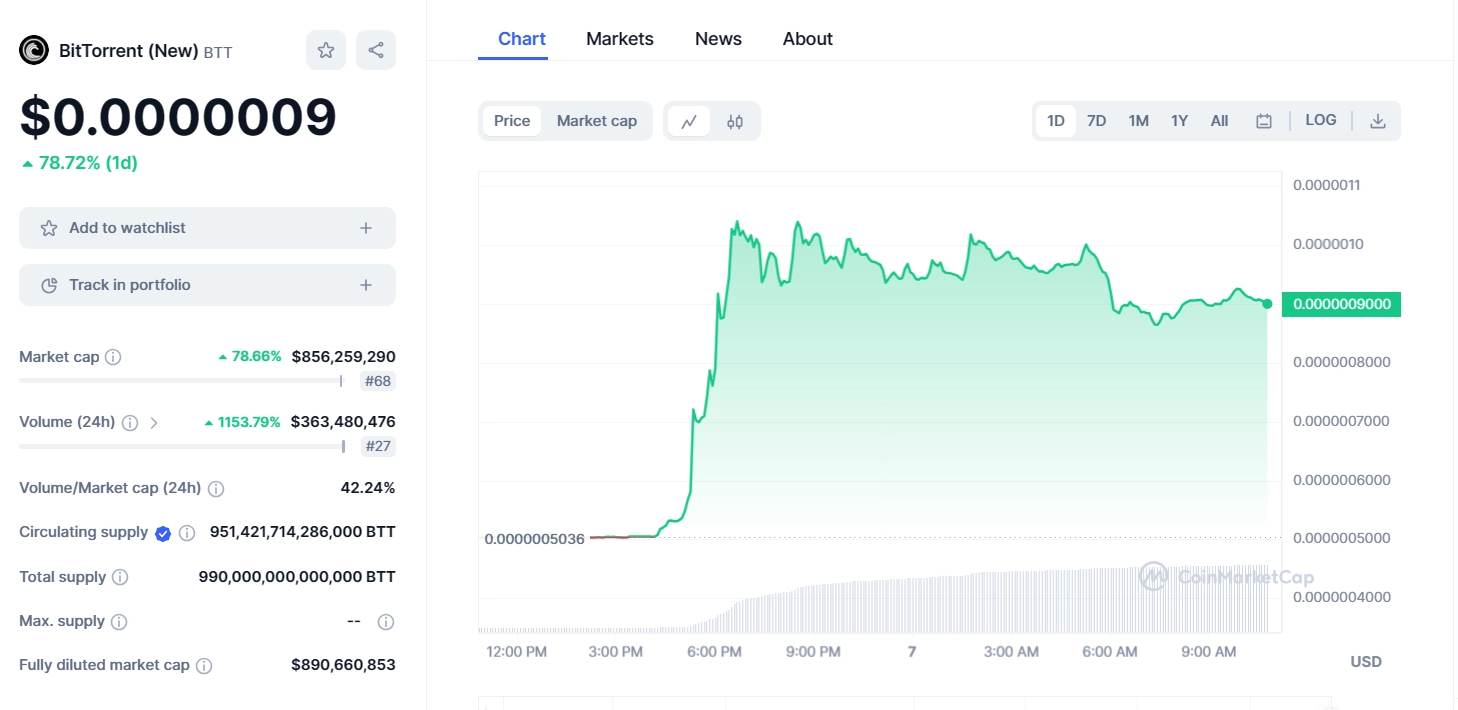Click Add to watchlist
Viewport: 1458px width, 710px height.
tap(207, 227)
